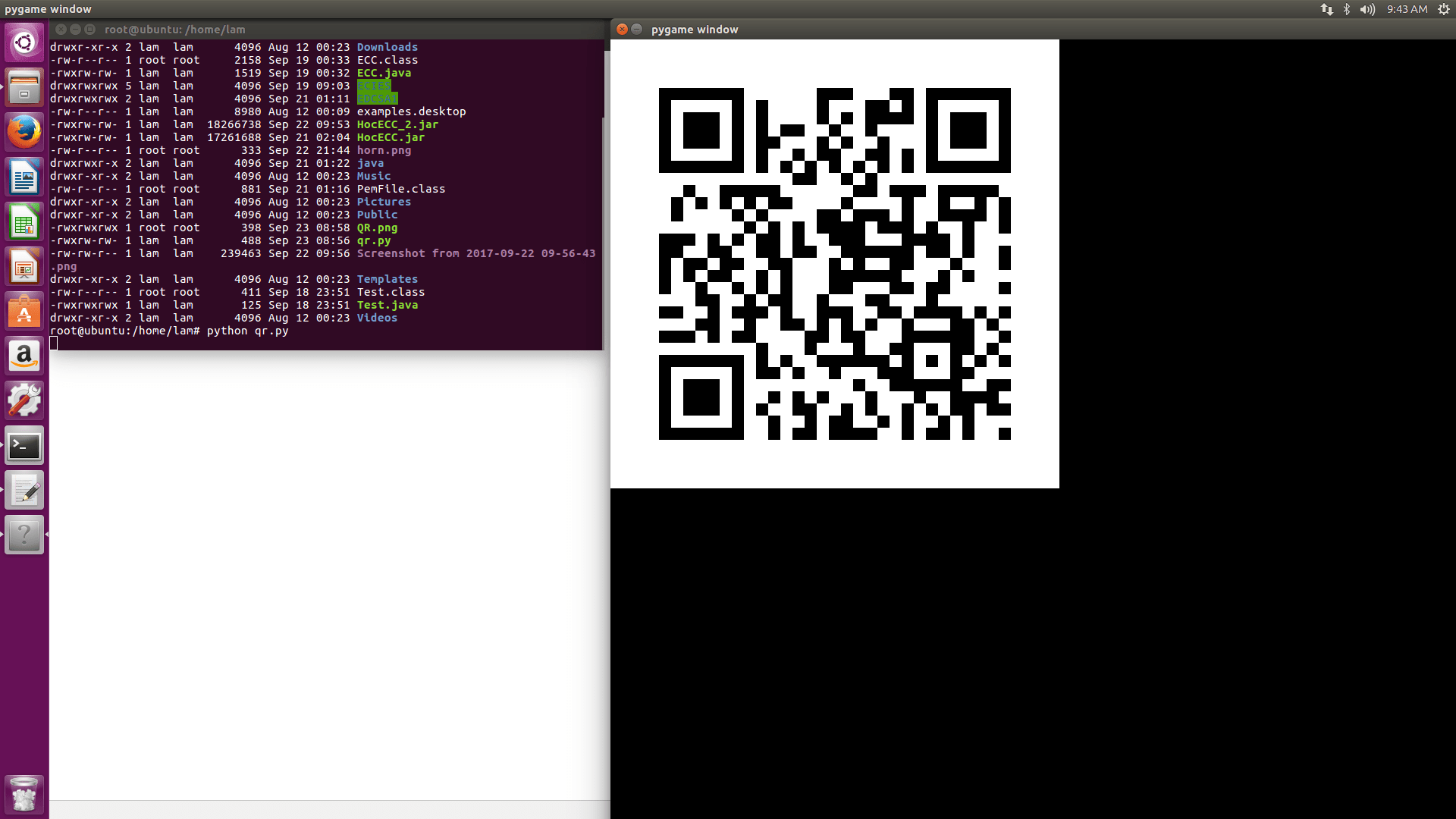Open the printer launcher icon
This screenshot has height=819, width=1456.
[24, 87]
